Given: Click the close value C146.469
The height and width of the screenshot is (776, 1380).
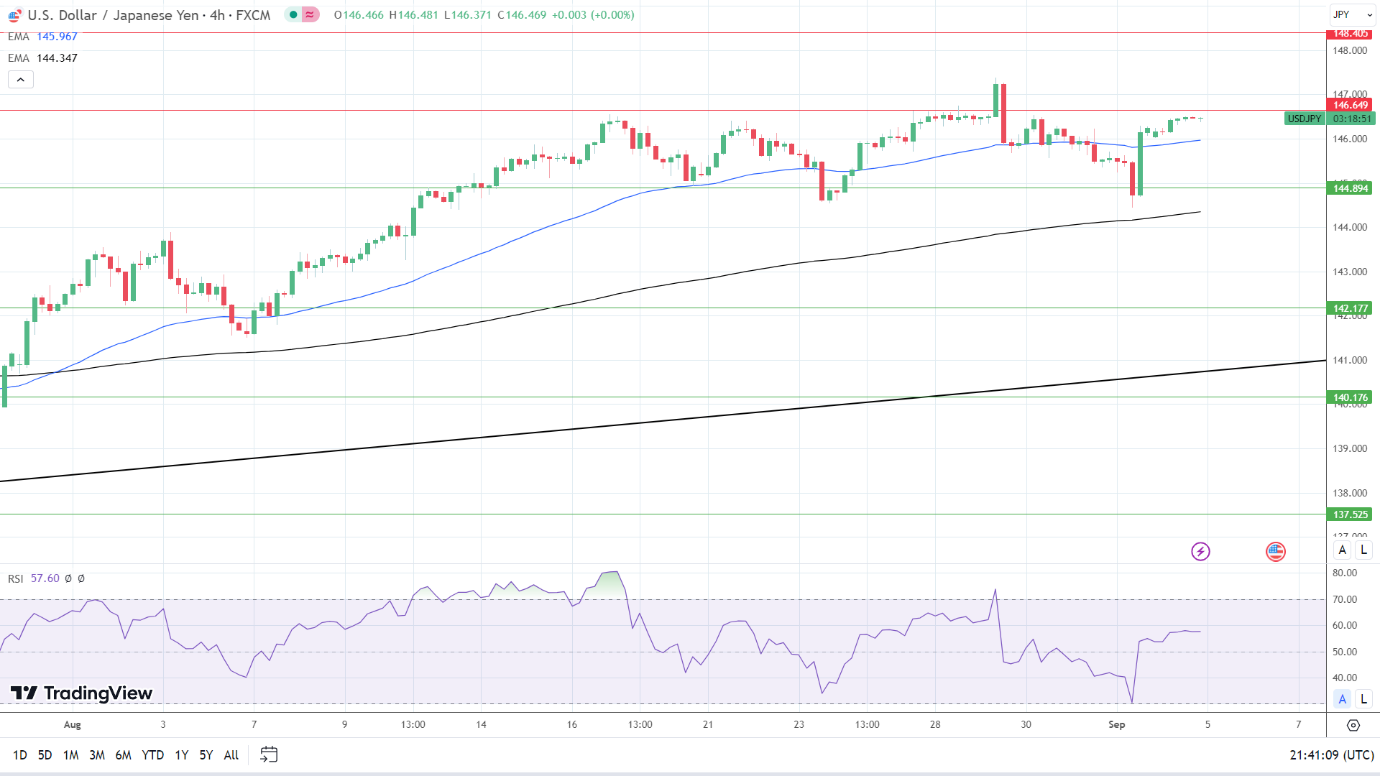Looking at the screenshot, I should [522, 15].
